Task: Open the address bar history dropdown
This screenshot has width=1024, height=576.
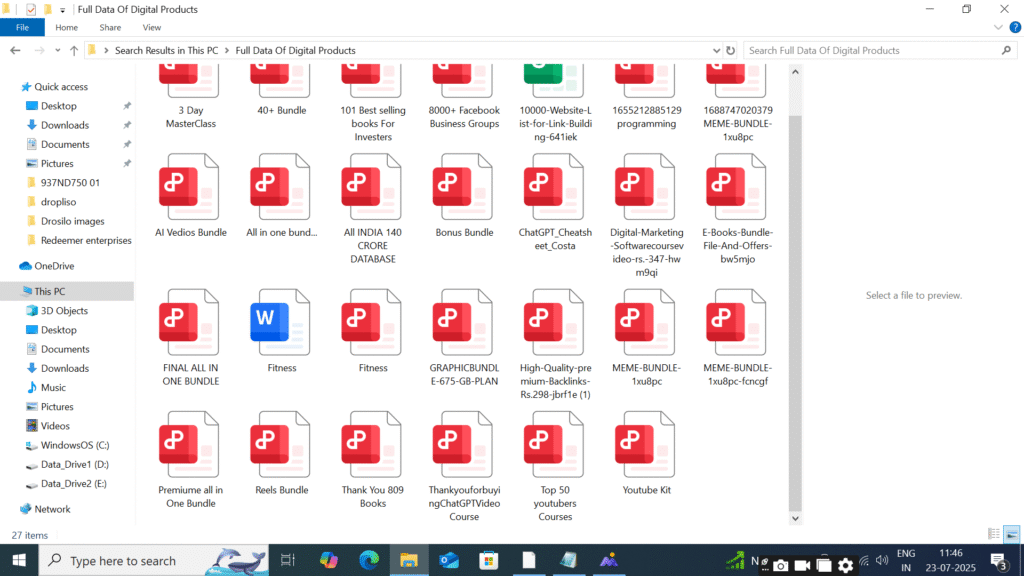Action: point(713,50)
